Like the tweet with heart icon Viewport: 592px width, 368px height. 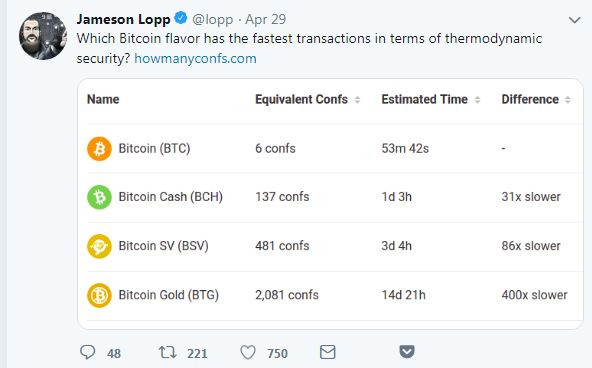[x=248, y=353]
